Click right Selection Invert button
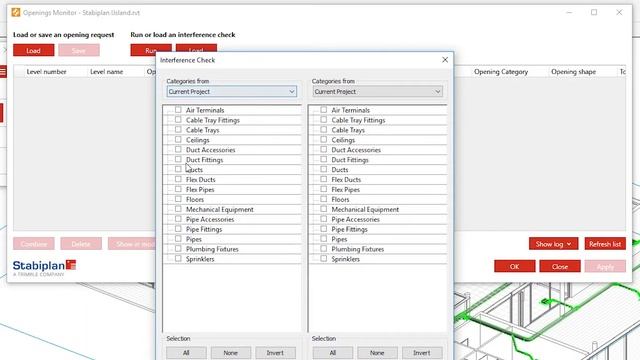The image size is (640, 360). click(x=422, y=353)
